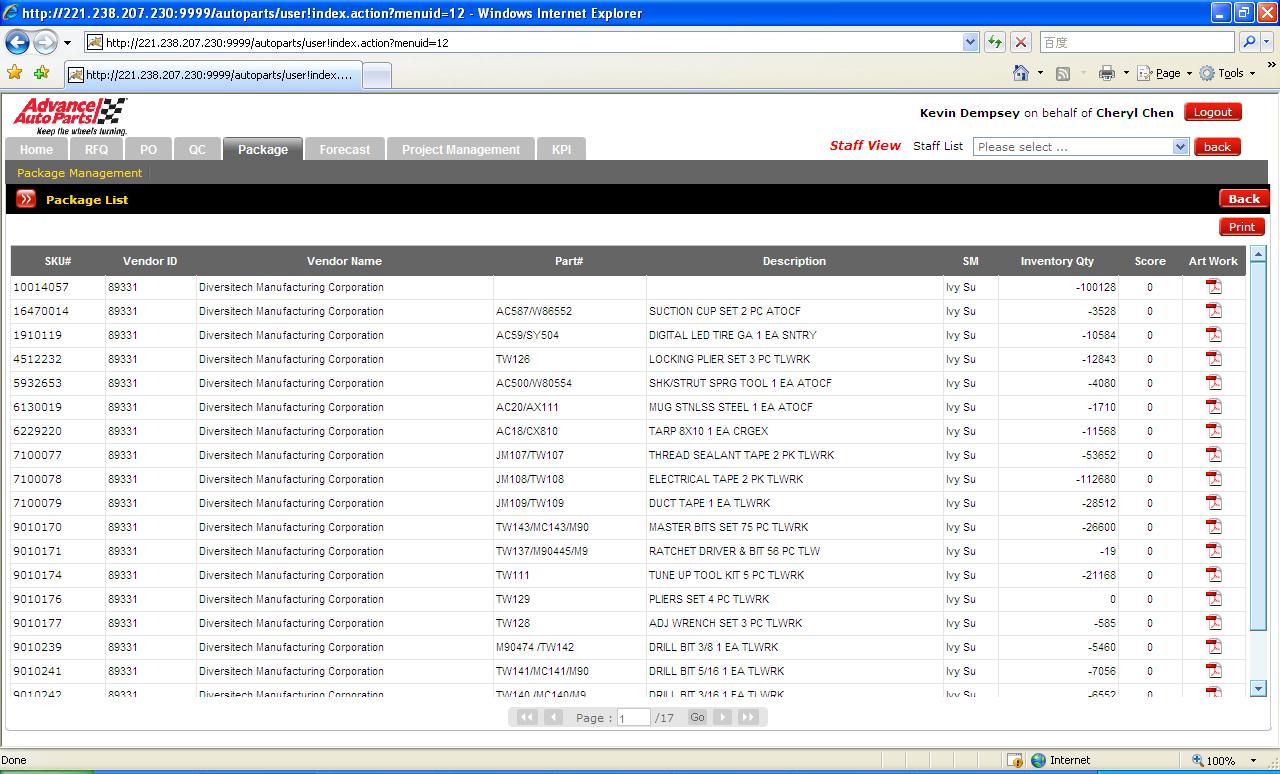Viewport: 1280px width, 774px height.
Task: Click the browser Print icon
Action: point(1106,73)
